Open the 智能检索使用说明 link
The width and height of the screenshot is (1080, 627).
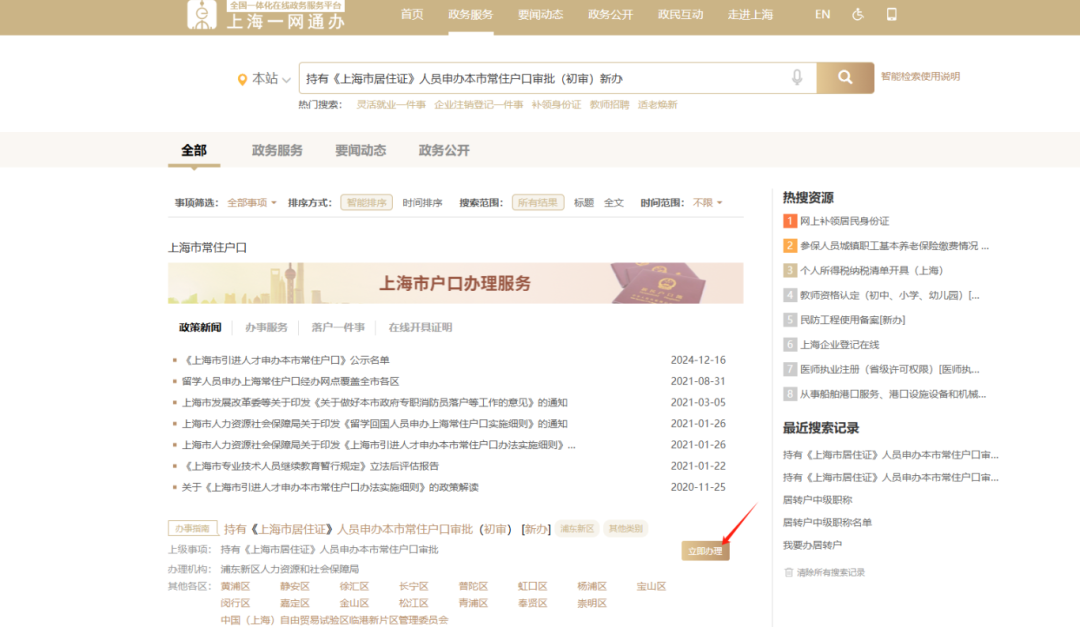[x=920, y=77]
